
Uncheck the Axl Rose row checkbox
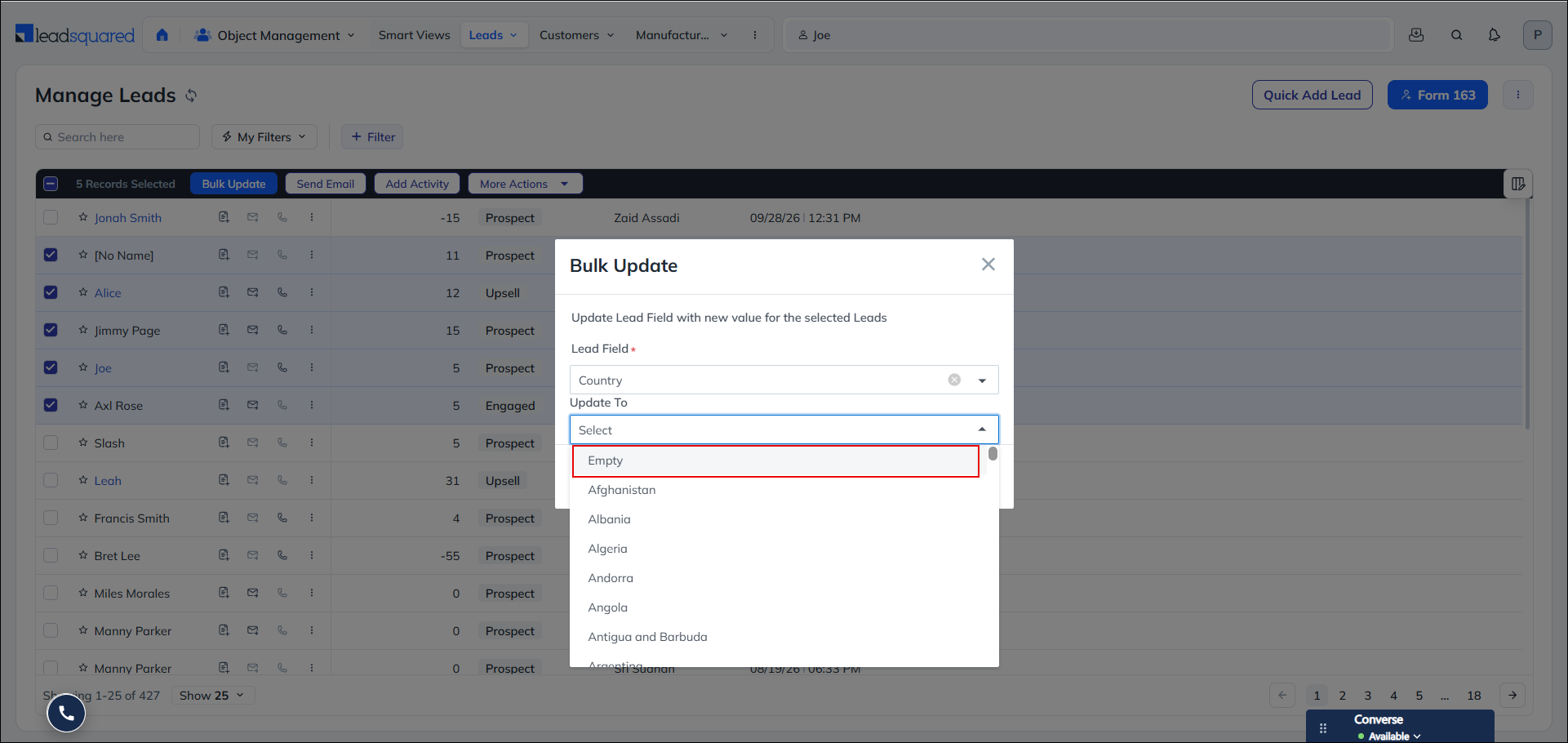click(51, 405)
